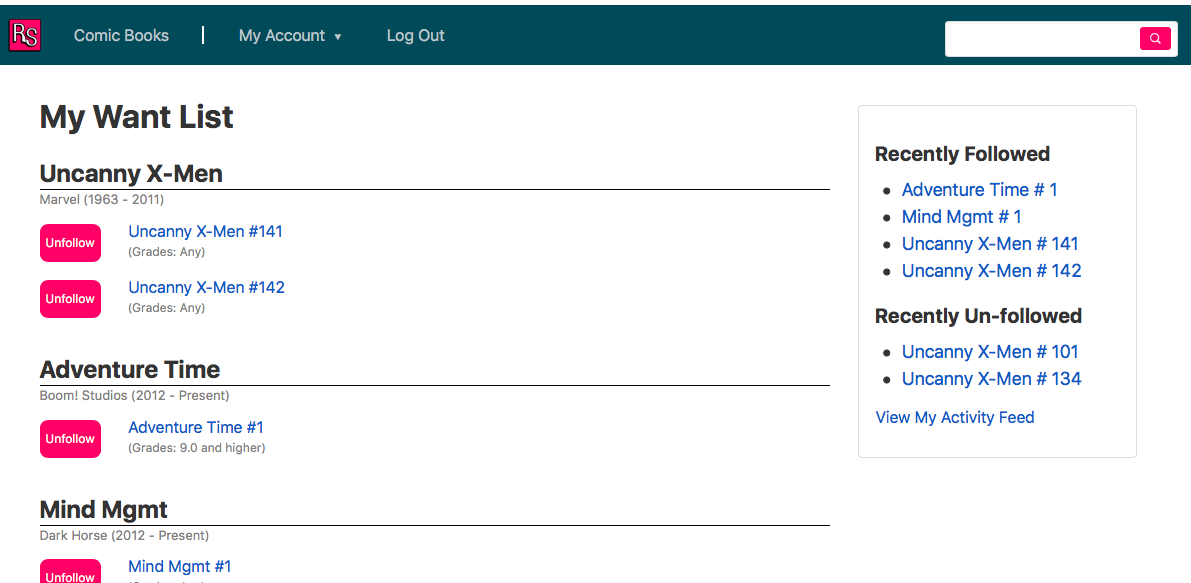Focus the search input field
The width and height of the screenshot is (1191, 583).
point(1042,39)
